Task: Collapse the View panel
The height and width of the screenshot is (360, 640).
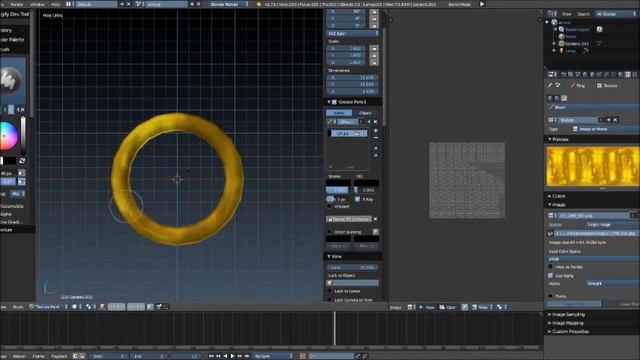Action: [x=329, y=256]
